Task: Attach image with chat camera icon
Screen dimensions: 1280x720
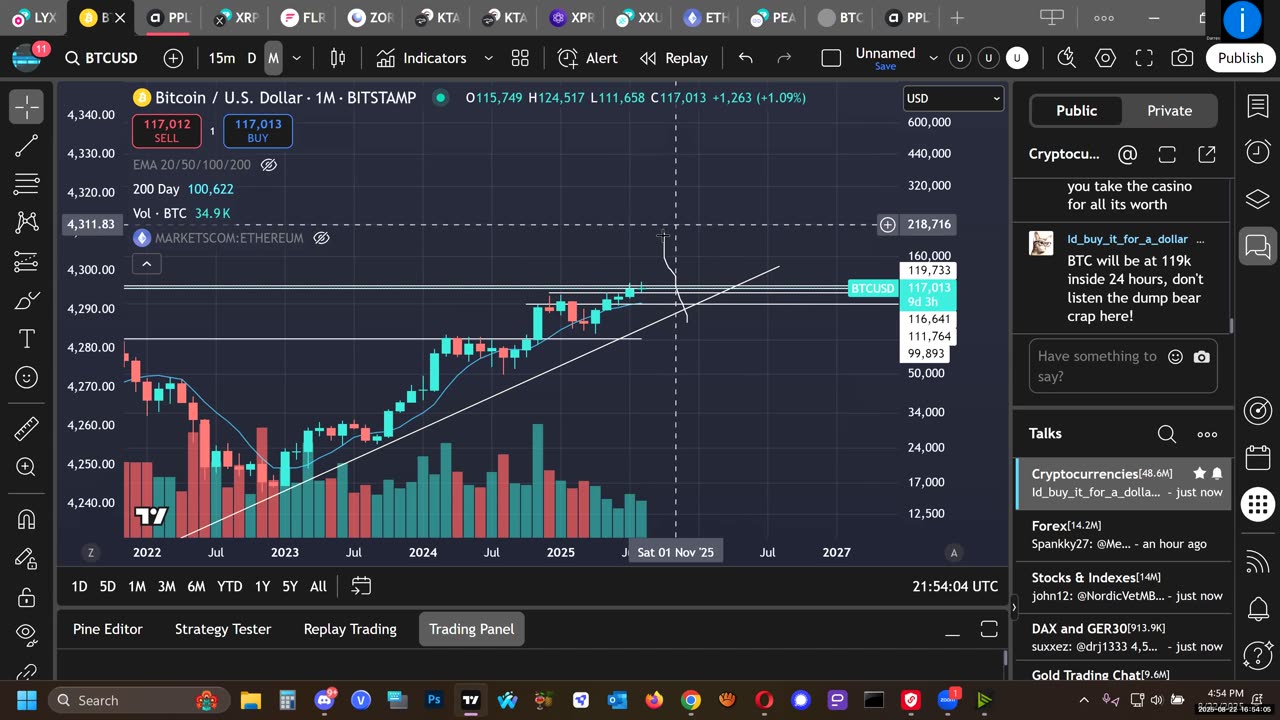Action: 1202,357
